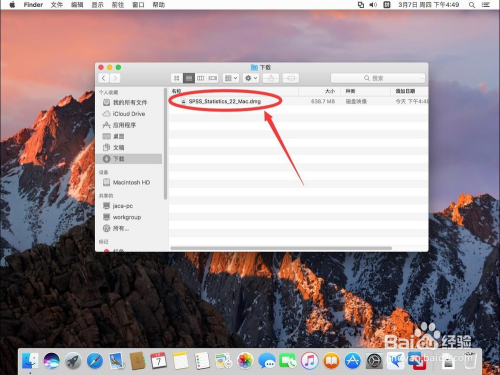This screenshot has width=500, height=375.
Task: Open 桌面 folder in sidebar
Action: (x=118, y=136)
